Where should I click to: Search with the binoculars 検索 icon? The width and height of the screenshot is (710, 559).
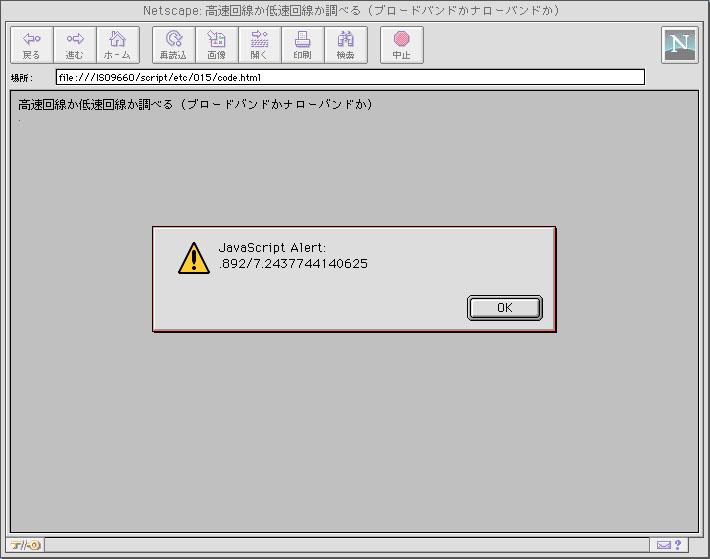tap(346, 45)
